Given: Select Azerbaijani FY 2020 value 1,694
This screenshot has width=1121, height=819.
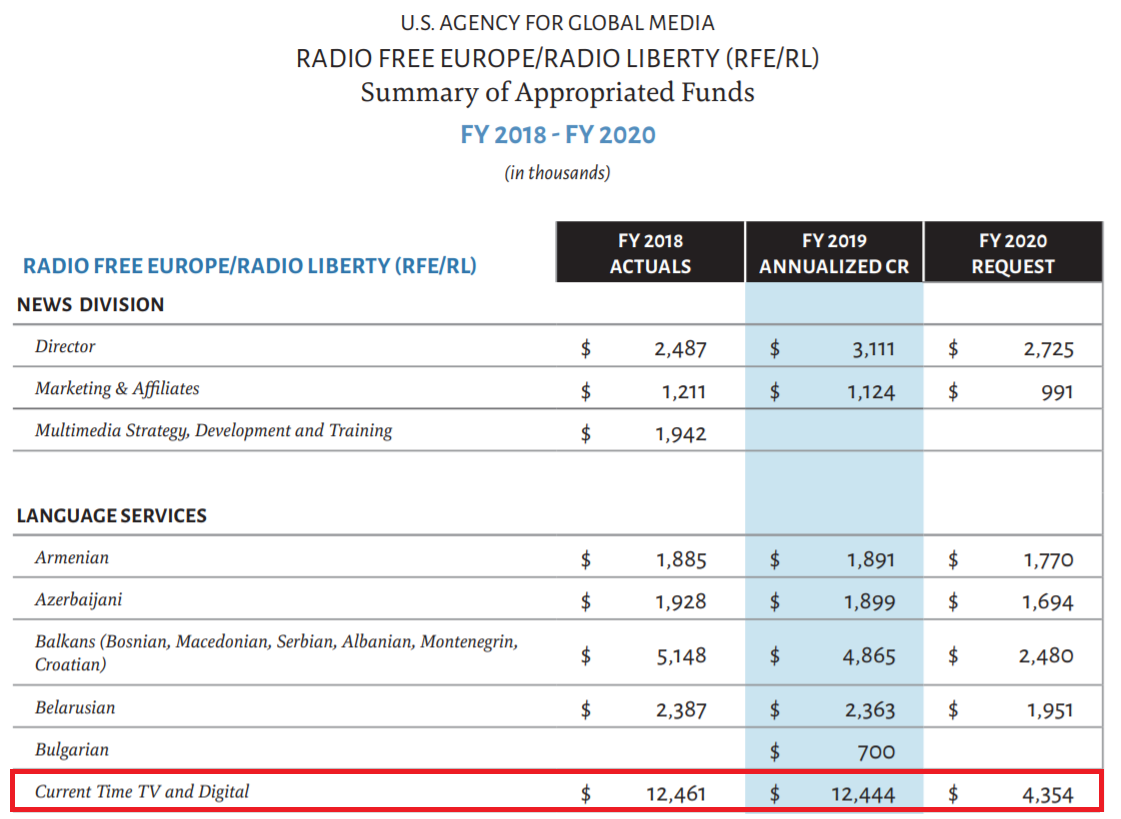Looking at the screenshot, I should pyautogui.click(x=1047, y=602).
